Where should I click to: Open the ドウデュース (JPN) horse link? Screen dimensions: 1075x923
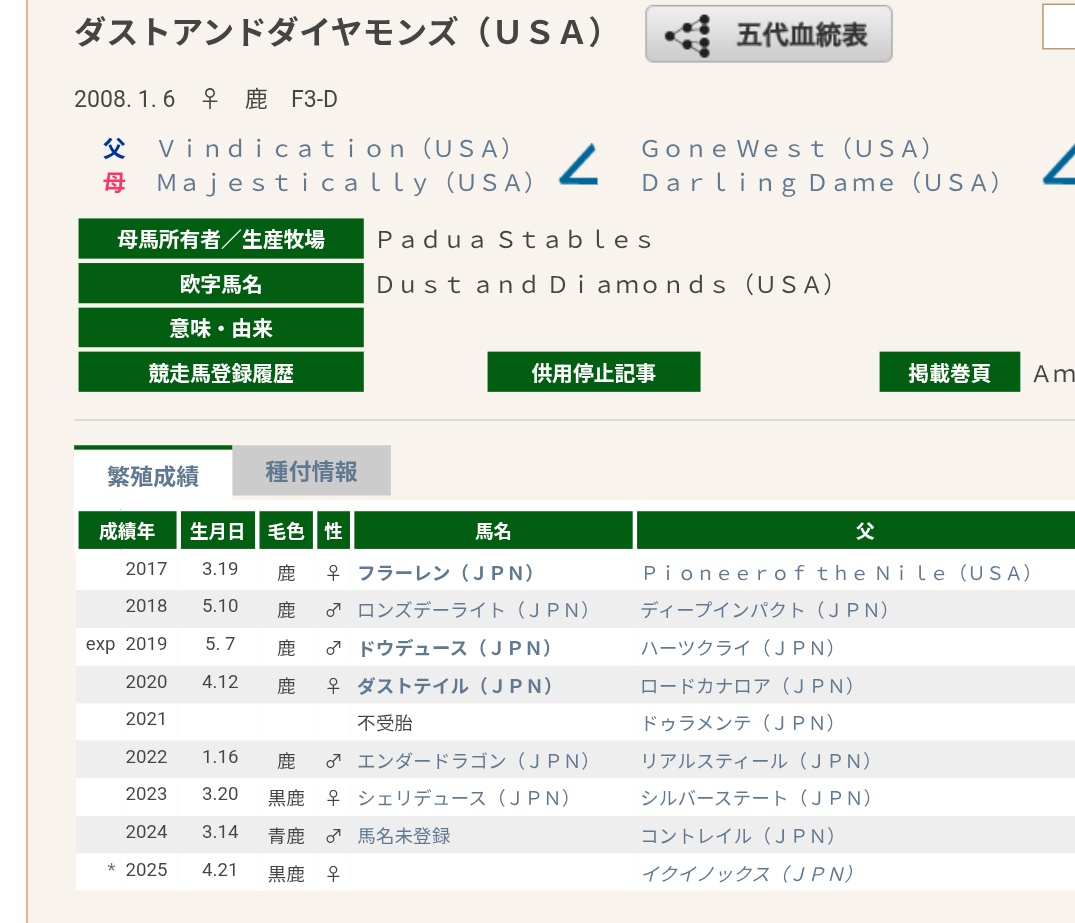455,648
